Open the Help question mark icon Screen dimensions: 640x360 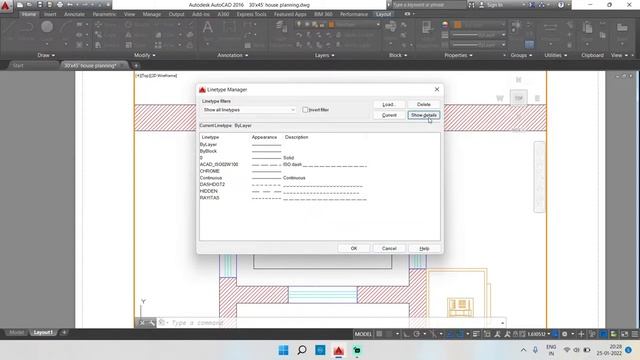pyautogui.click(x=561, y=5)
